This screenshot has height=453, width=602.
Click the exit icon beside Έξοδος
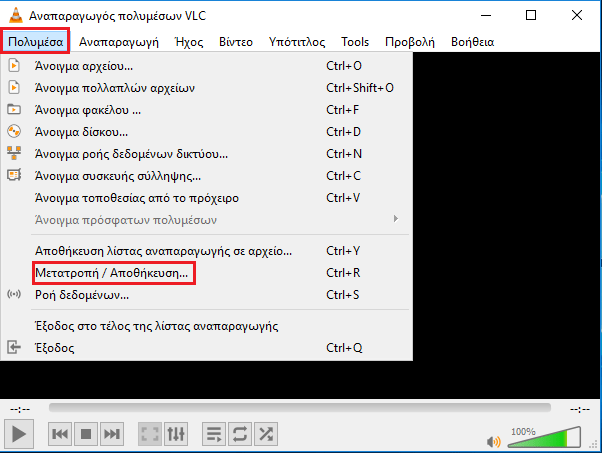pos(14,347)
